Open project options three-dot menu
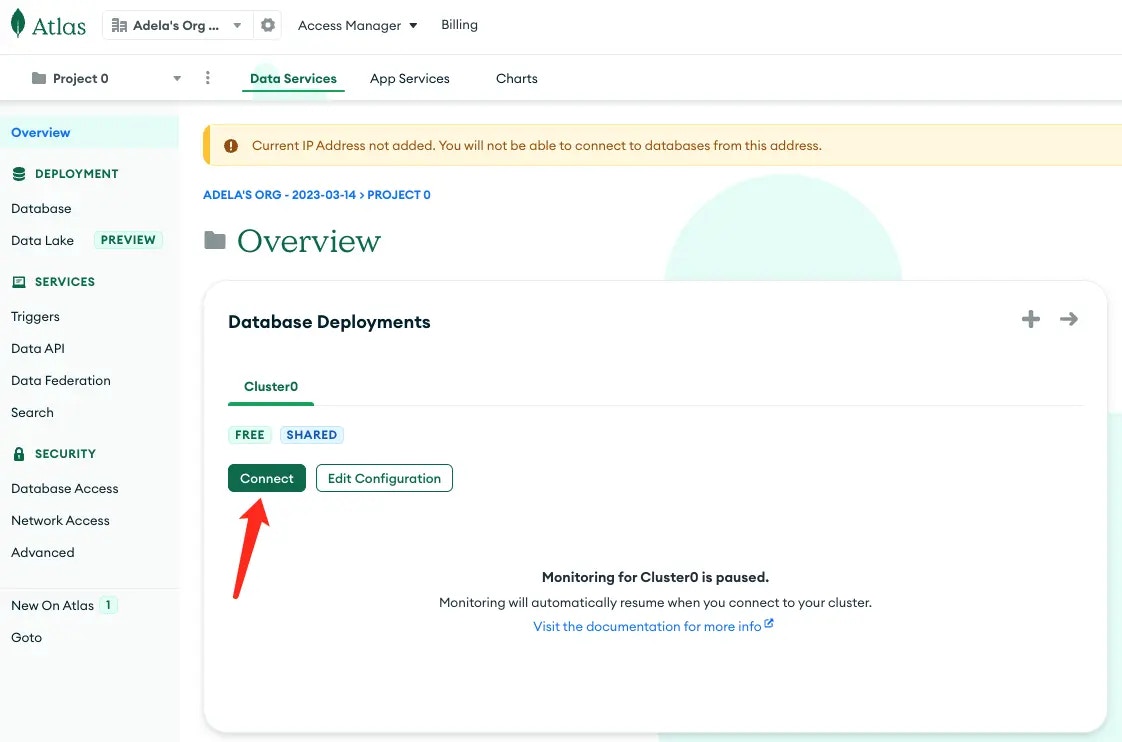The height and width of the screenshot is (742, 1122). pyautogui.click(x=208, y=78)
